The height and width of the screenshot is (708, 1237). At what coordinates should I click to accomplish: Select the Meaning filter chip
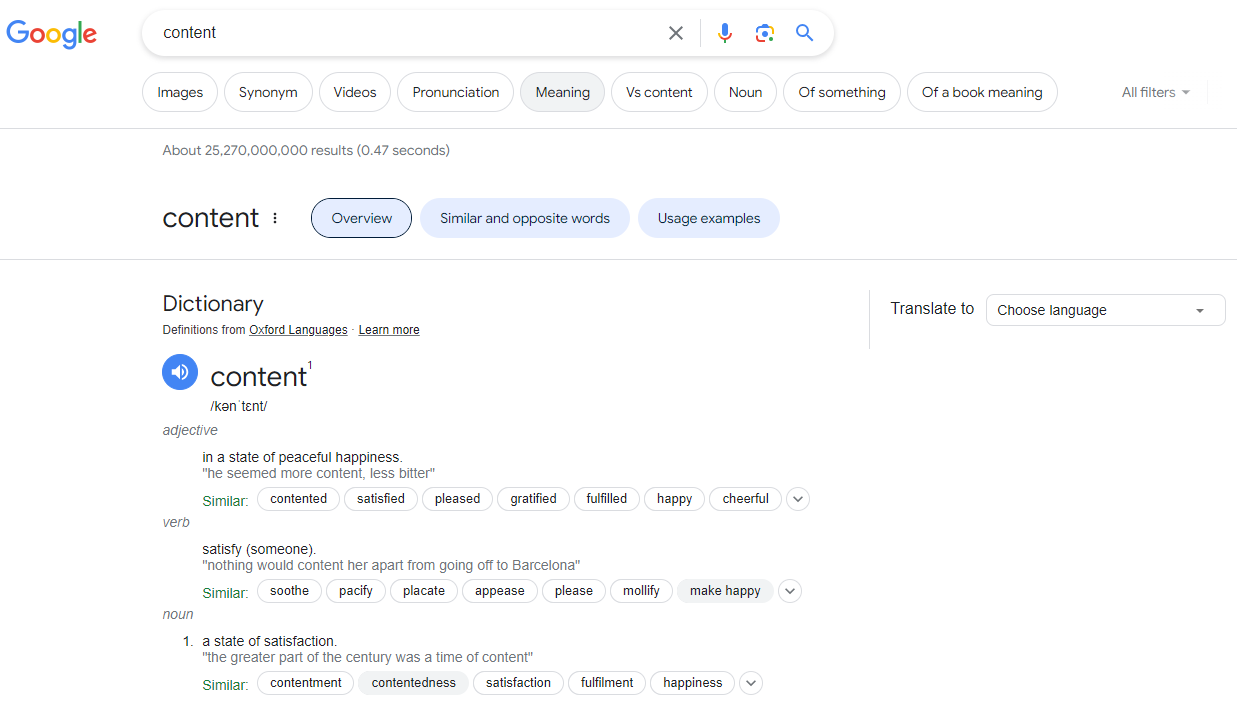pyautogui.click(x=562, y=92)
